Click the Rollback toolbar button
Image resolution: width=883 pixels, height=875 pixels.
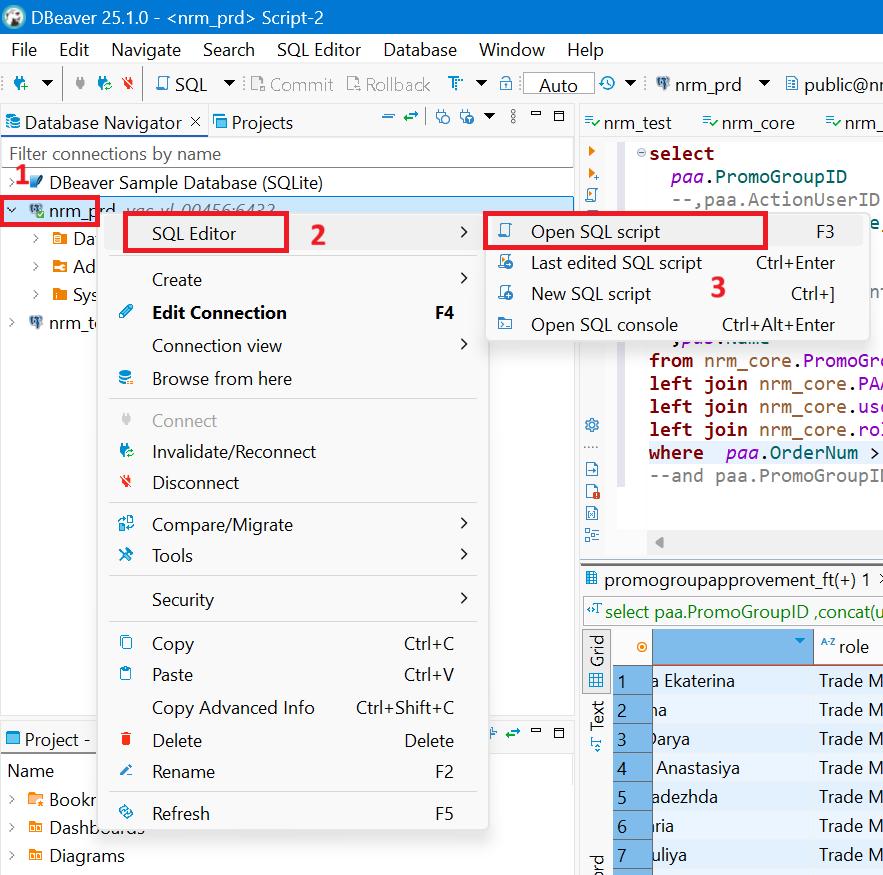(x=389, y=84)
